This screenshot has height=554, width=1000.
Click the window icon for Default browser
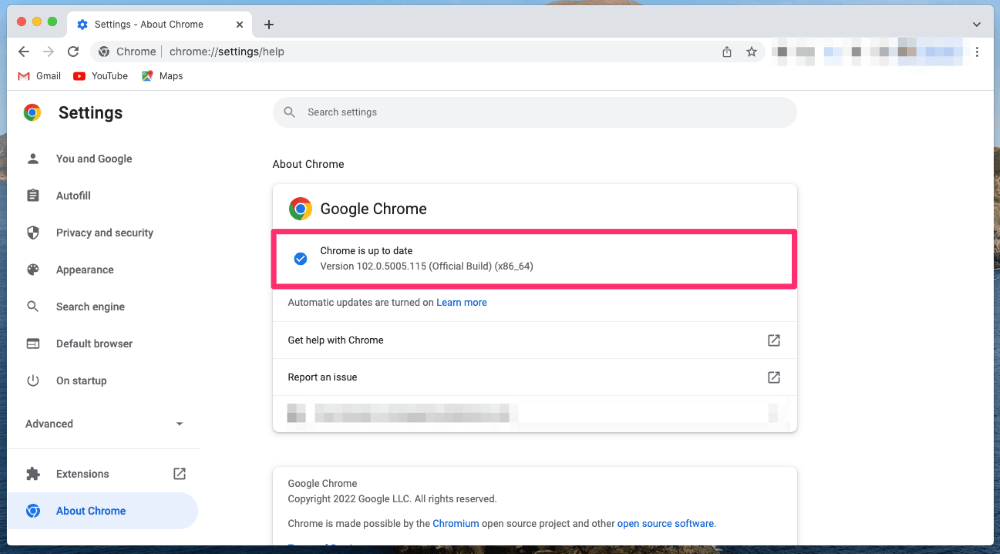pos(33,344)
